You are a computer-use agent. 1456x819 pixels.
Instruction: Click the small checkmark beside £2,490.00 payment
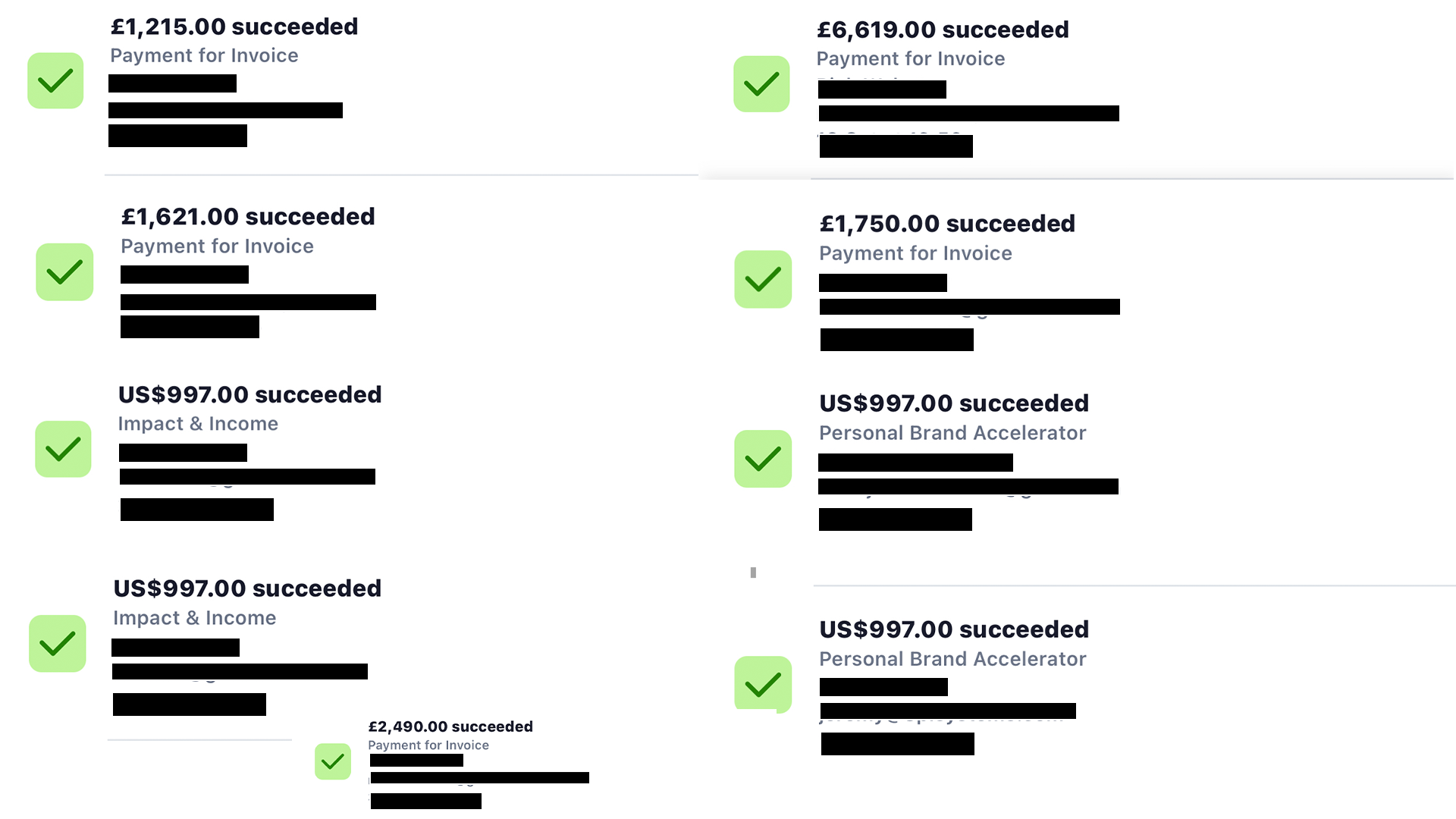(333, 761)
